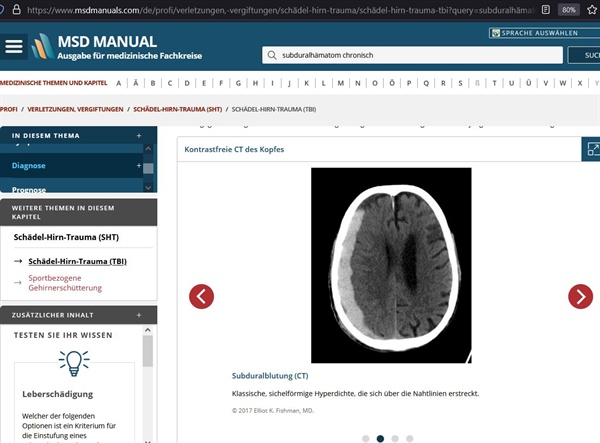Go to previous image with left arrow
Viewport: 600px width, 443px height.
click(x=201, y=296)
